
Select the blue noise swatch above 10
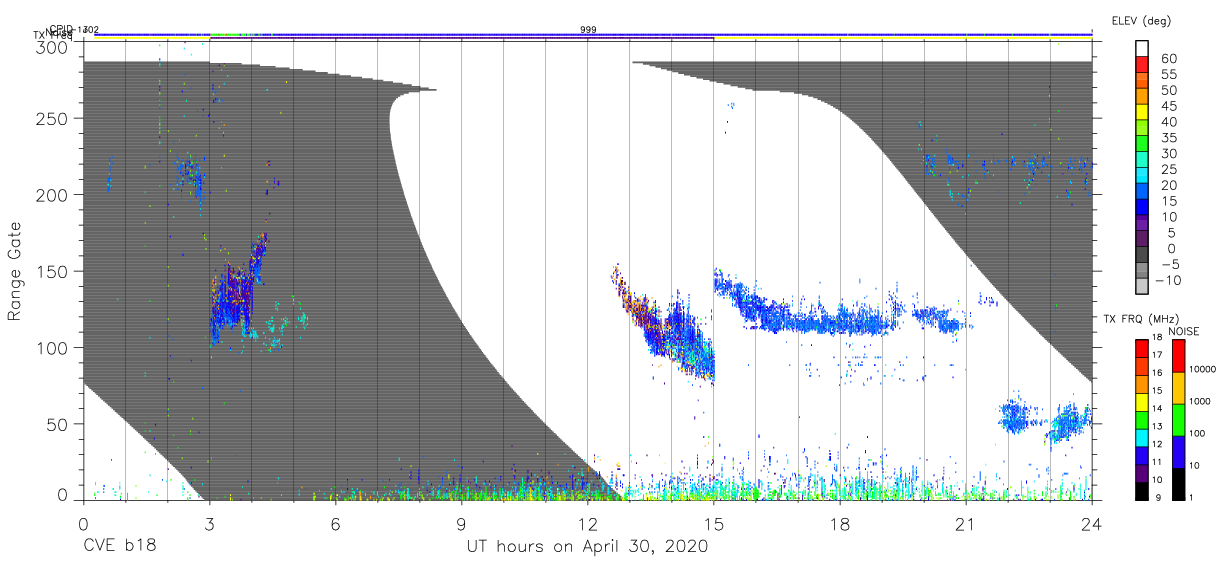coord(1179,451)
